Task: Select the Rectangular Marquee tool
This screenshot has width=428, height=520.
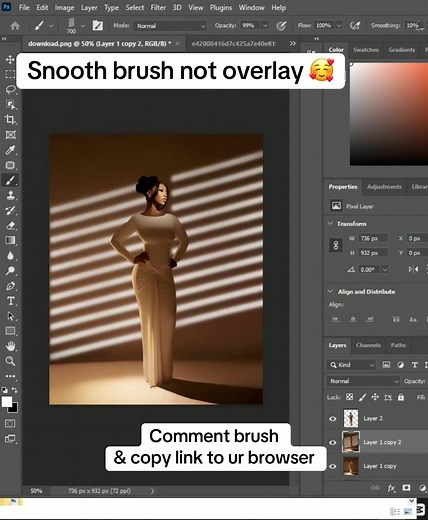Action: click(10, 74)
